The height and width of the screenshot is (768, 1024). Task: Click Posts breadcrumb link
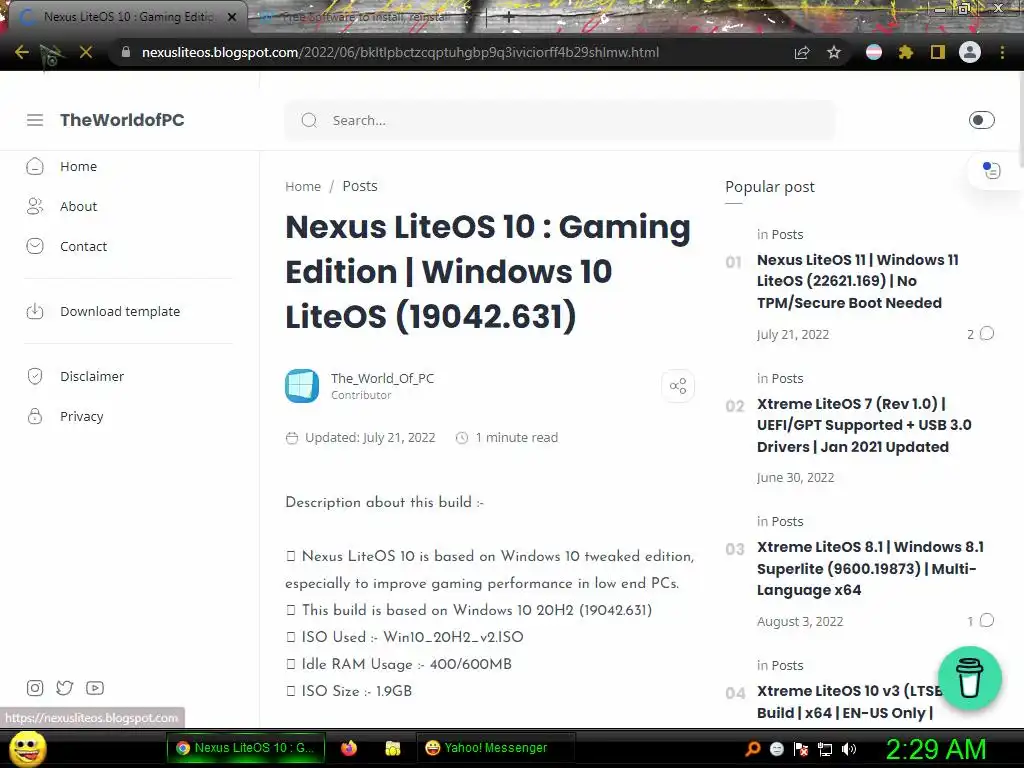(x=360, y=186)
